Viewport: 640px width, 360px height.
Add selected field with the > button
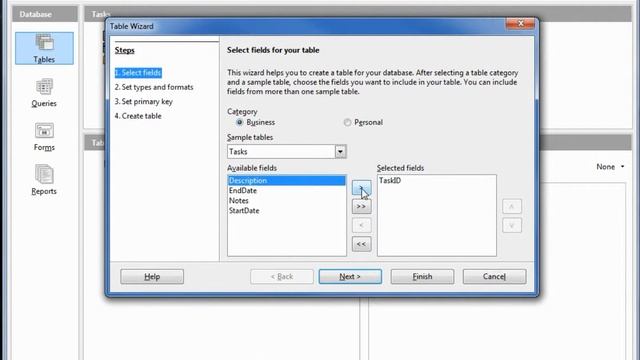point(361,187)
